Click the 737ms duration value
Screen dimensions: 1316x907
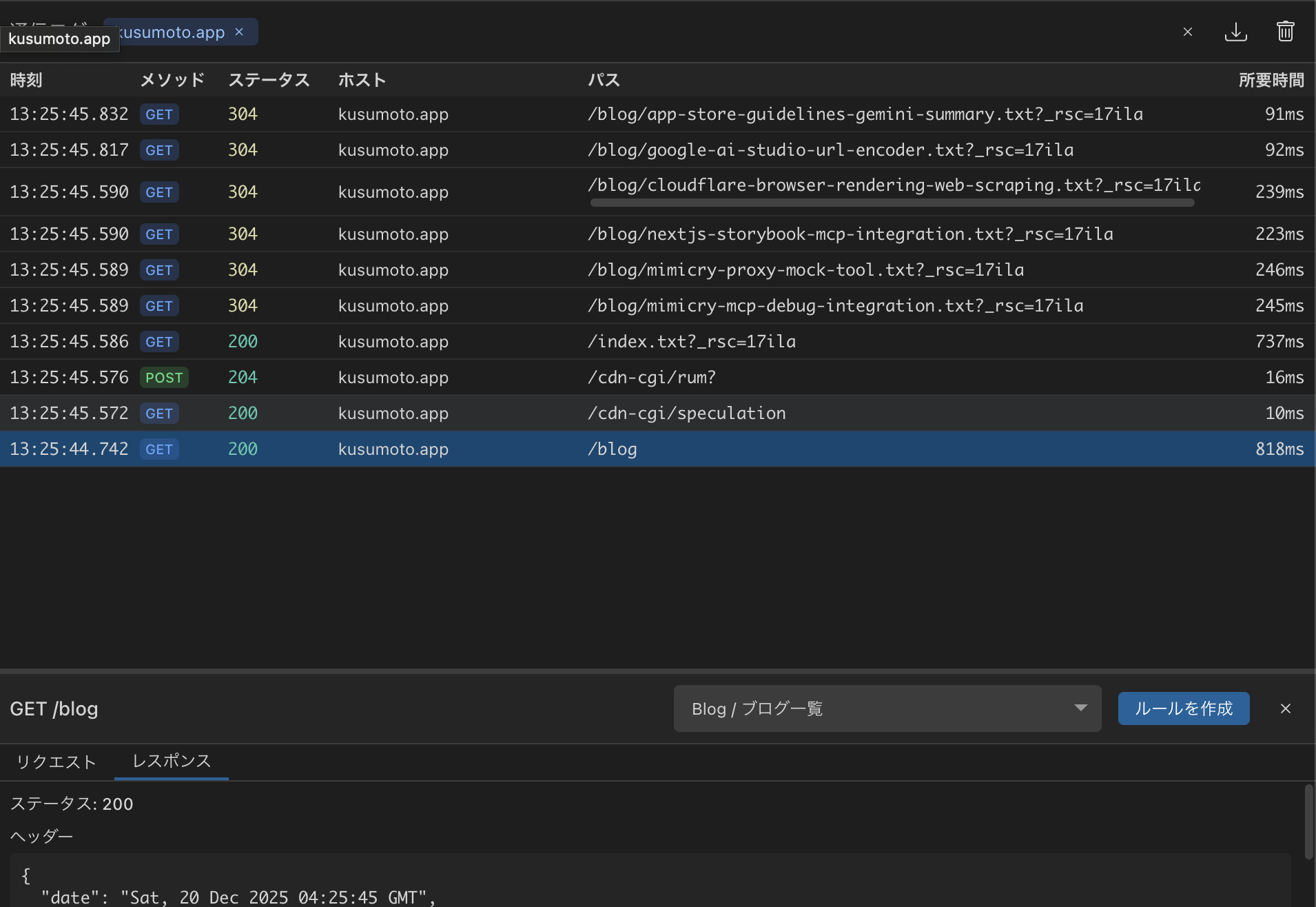(1279, 342)
